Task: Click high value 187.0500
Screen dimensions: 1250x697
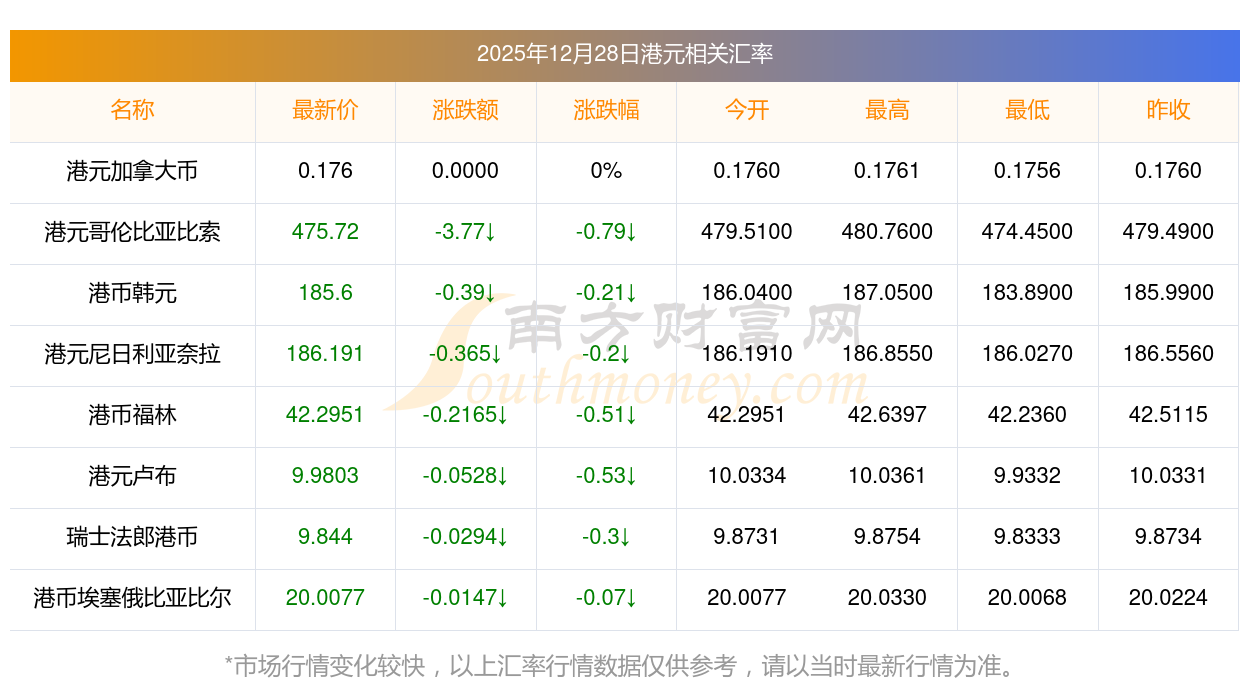Action: (887, 293)
